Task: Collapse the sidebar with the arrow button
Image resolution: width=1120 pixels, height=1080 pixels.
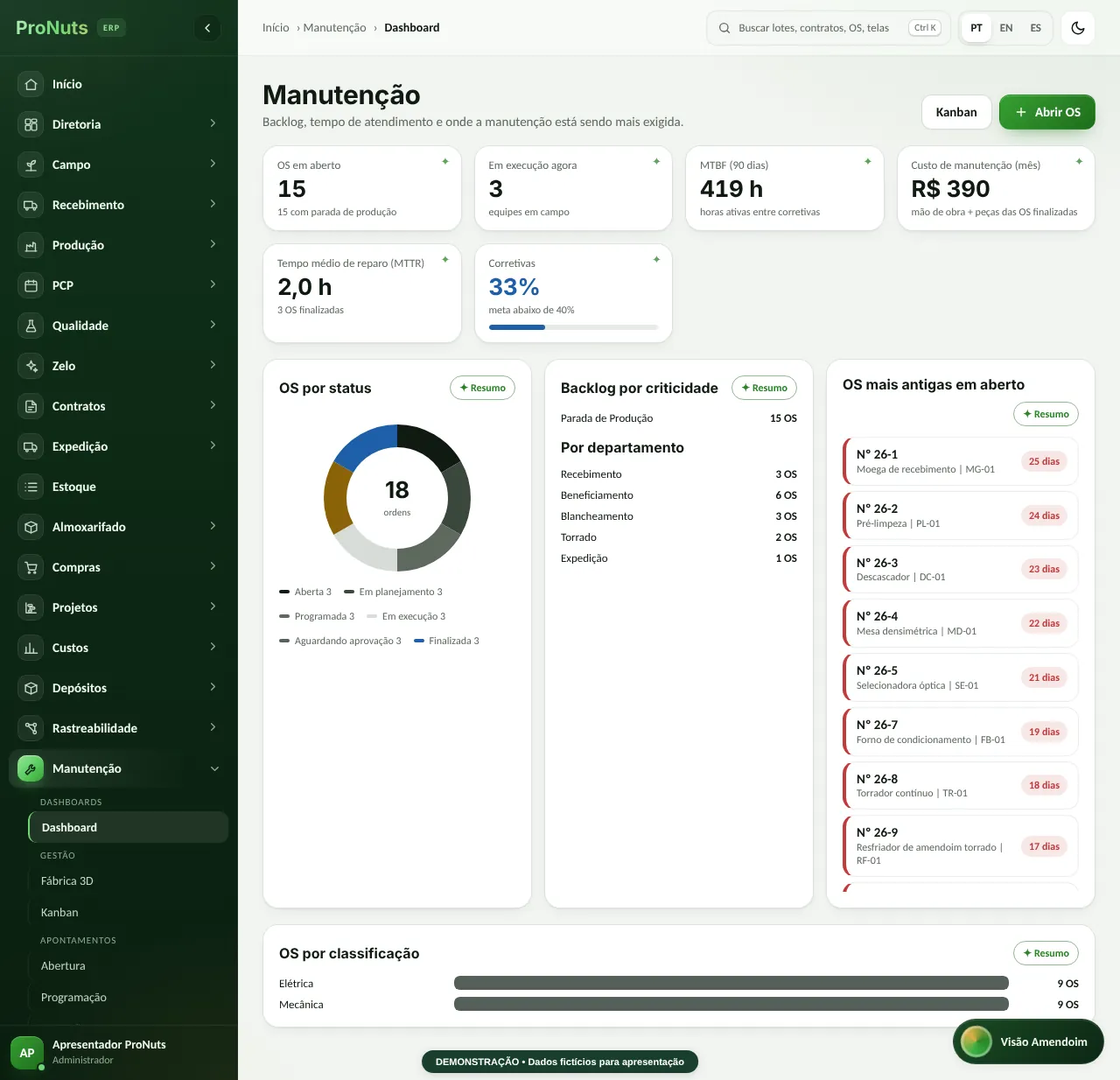Action: tap(207, 28)
